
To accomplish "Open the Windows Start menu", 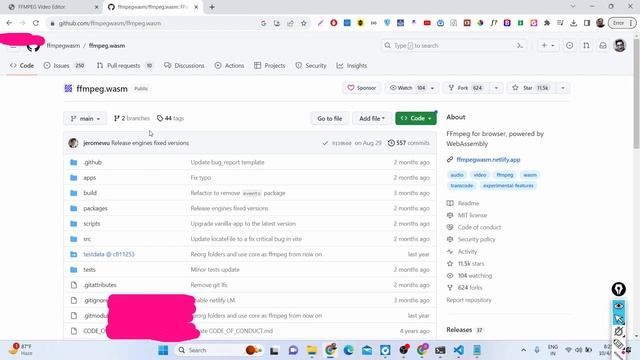I will coord(163,350).
